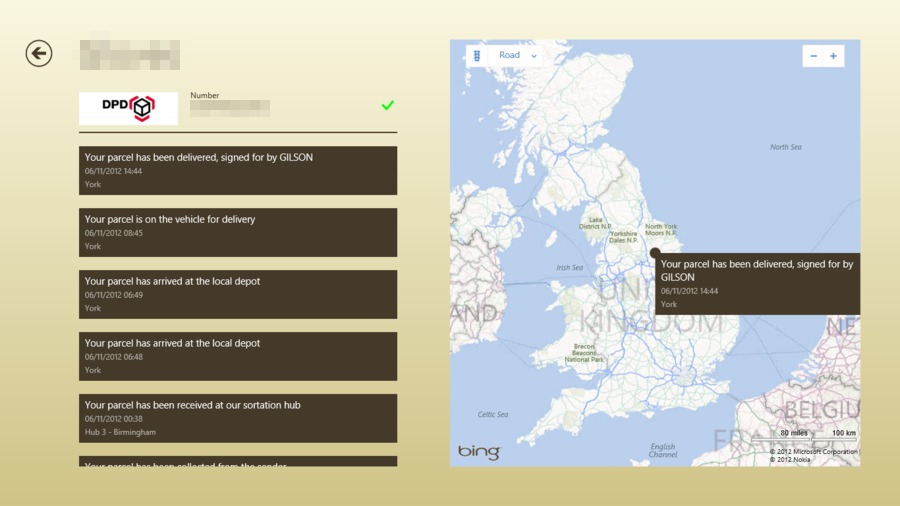Click the '06/11/2012 08:45' timestamp
The image size is (900, 506).
[x=114, y=233]
